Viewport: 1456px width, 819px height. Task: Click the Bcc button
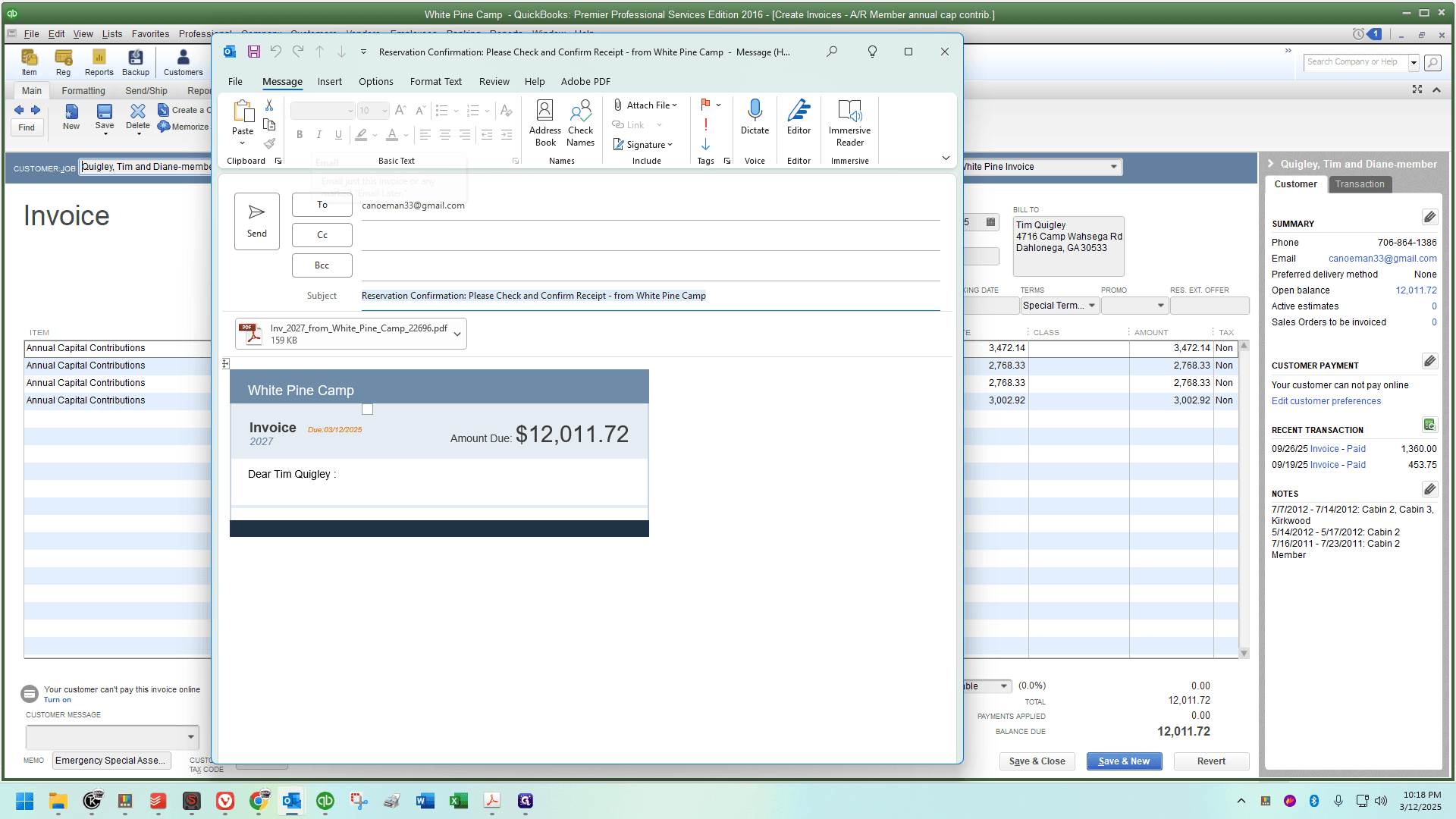pyautogui.click(x=322, y=265)
